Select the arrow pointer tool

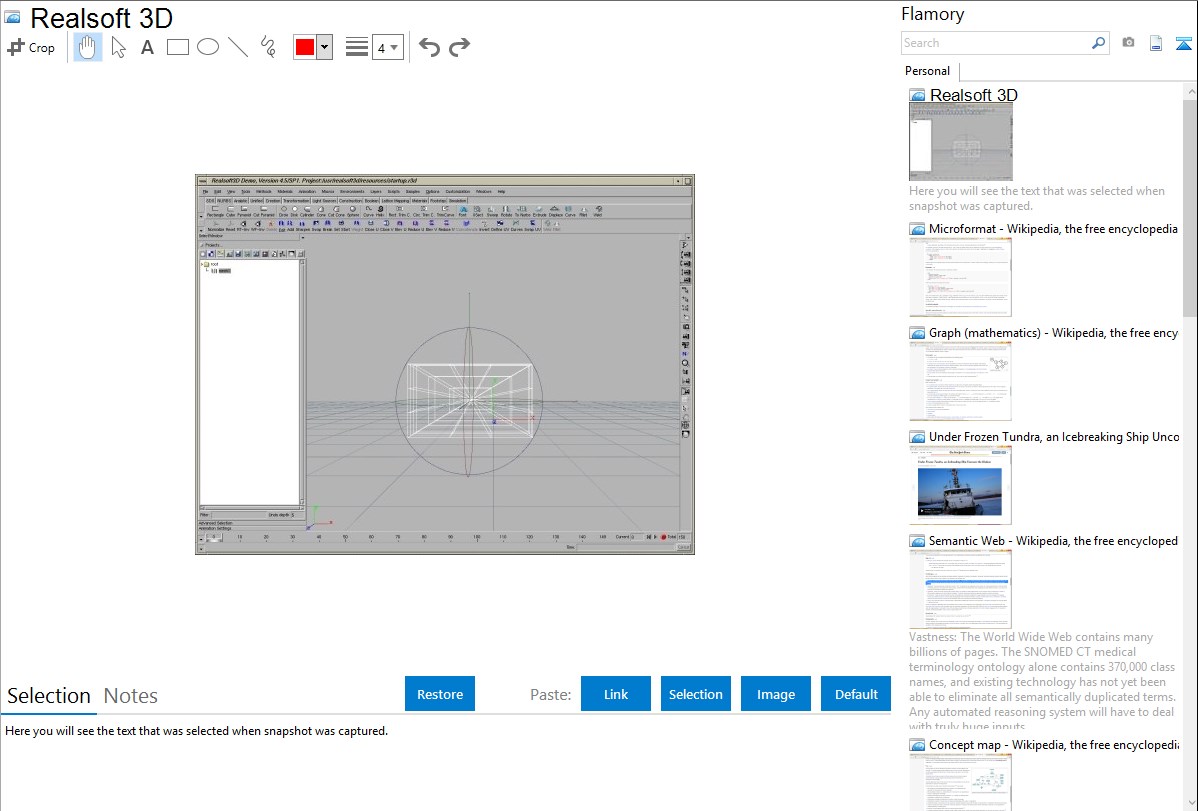tap(118, 47)
